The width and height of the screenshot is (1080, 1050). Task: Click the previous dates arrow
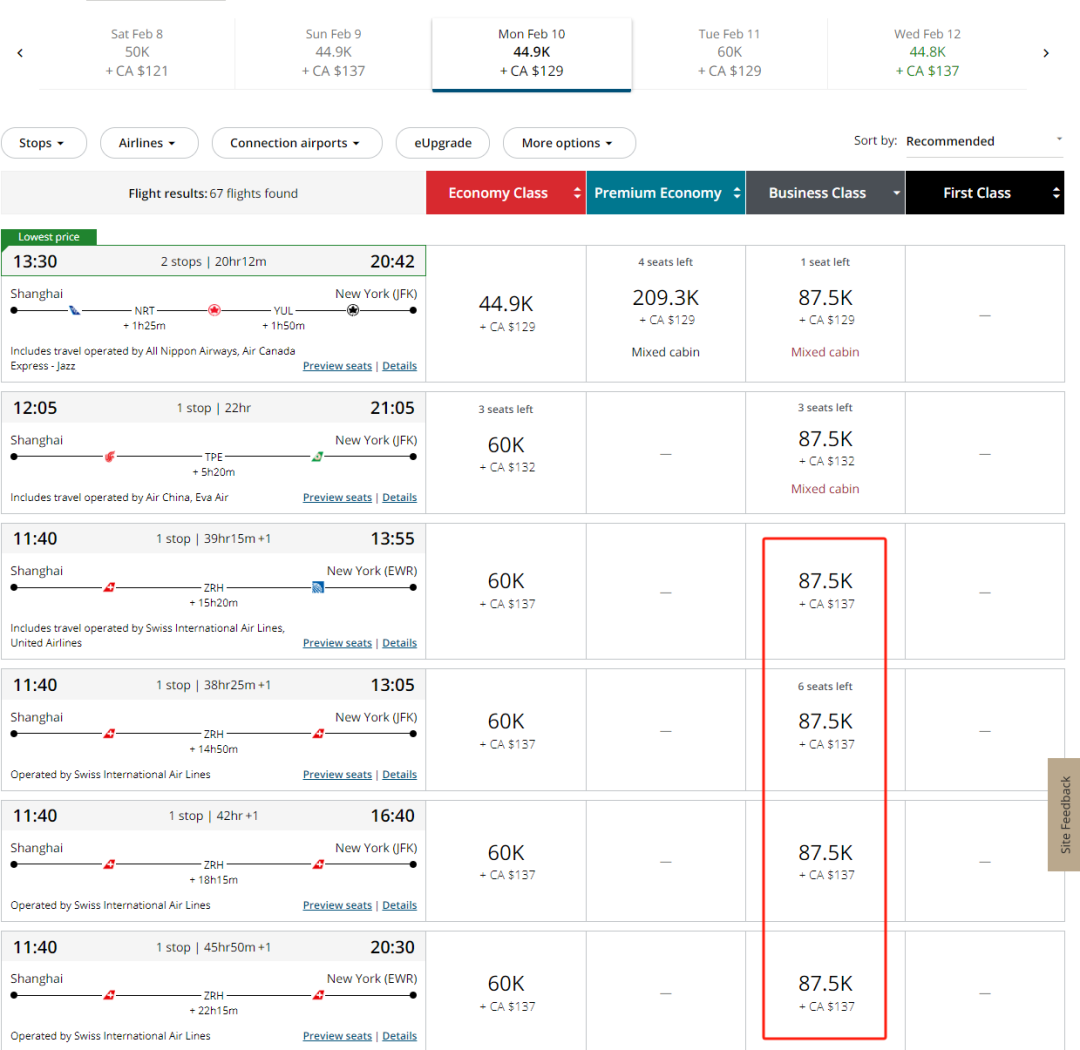click(x=20, y=53)
